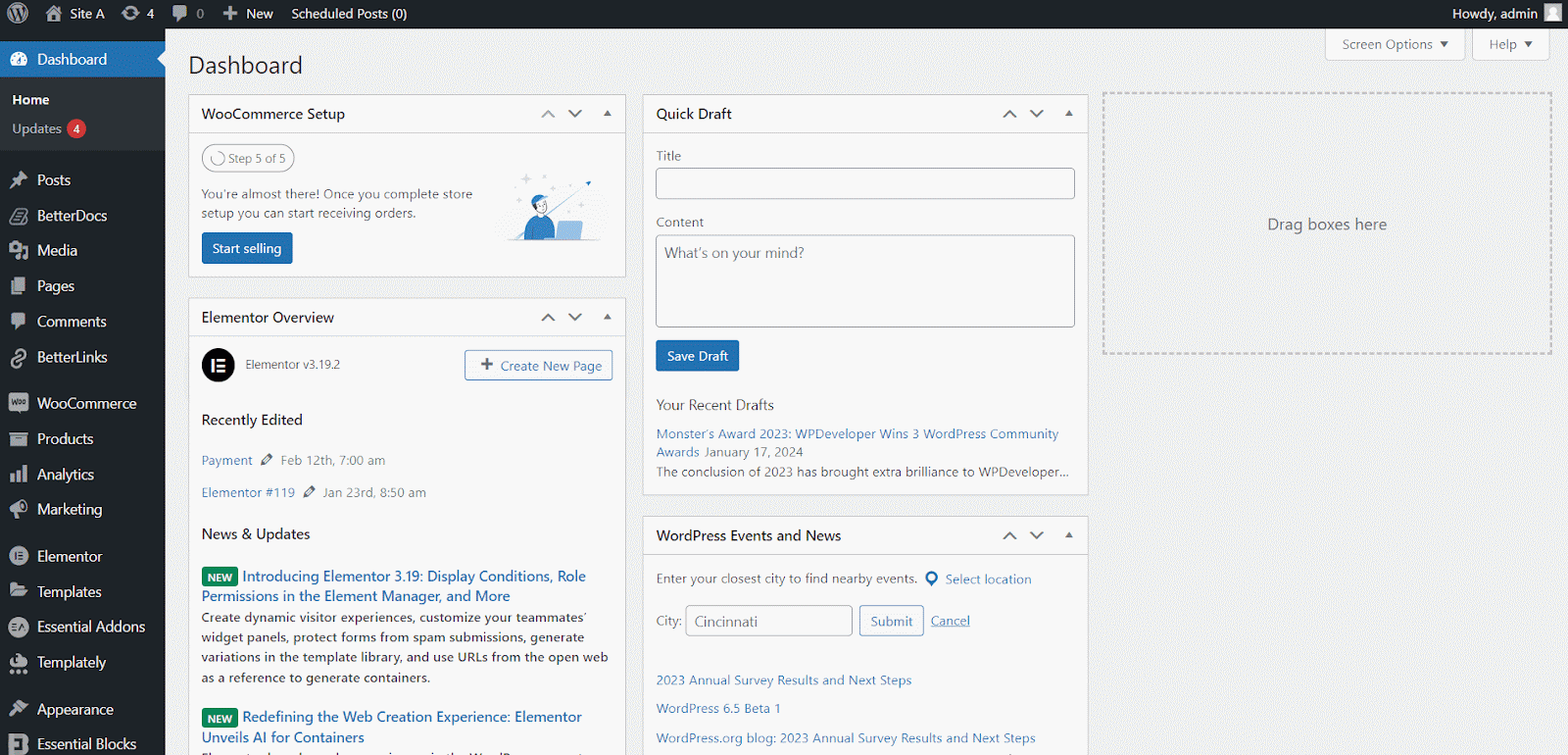Move Quick Draft box down
Image resolution: width=1568 pixels, height=755 pixels.
(1037, 114)
